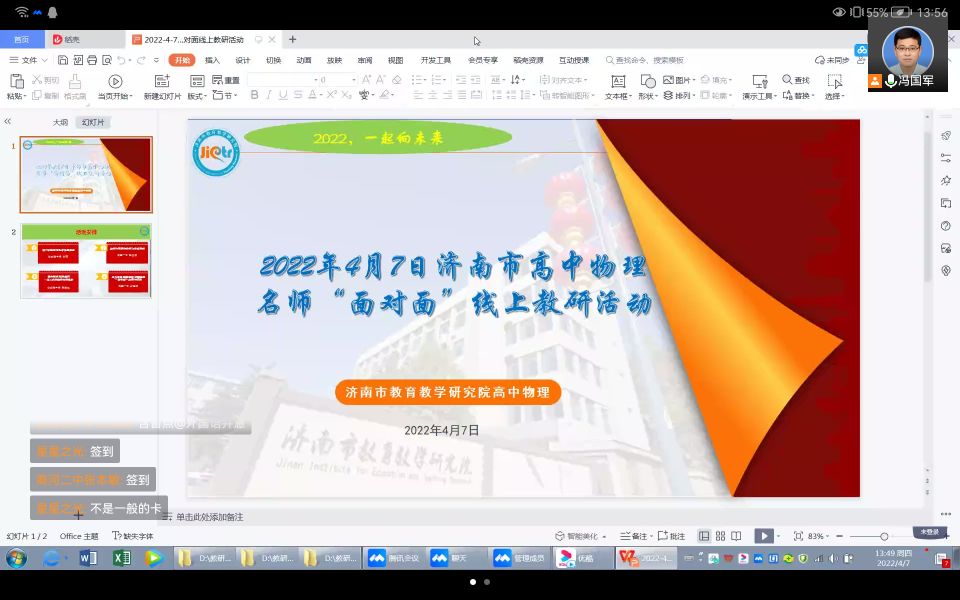
Task: Toggle Bold text formatting
Action: coord(254,95)
